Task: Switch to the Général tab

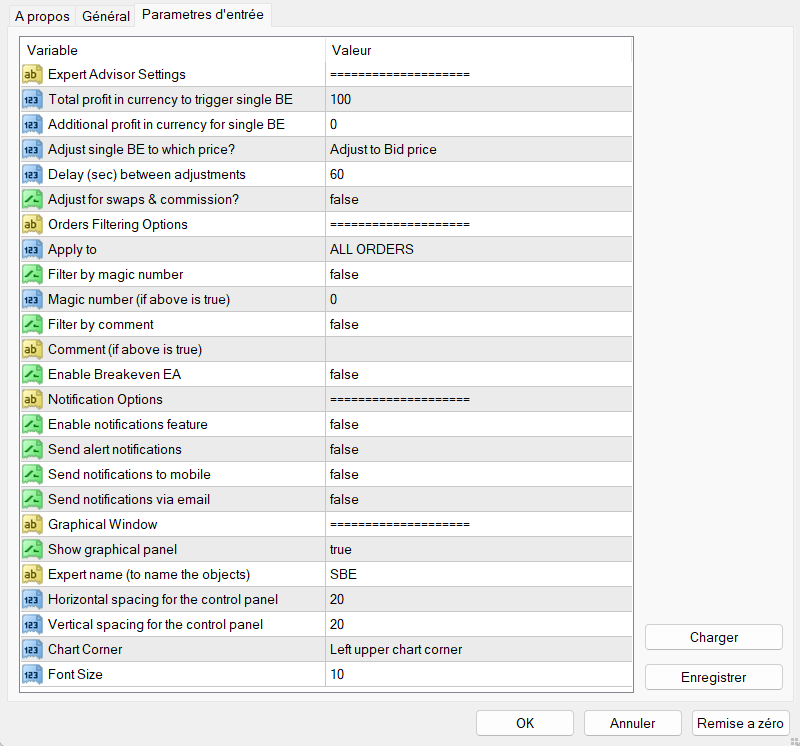Action: 105,17
